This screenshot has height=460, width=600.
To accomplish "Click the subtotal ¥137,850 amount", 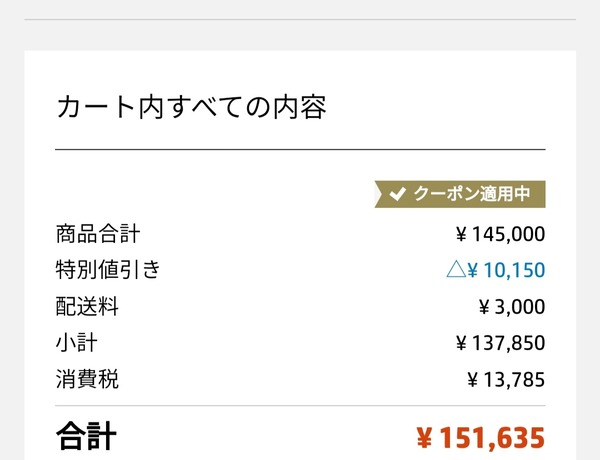I will click(x=501, y=343).
